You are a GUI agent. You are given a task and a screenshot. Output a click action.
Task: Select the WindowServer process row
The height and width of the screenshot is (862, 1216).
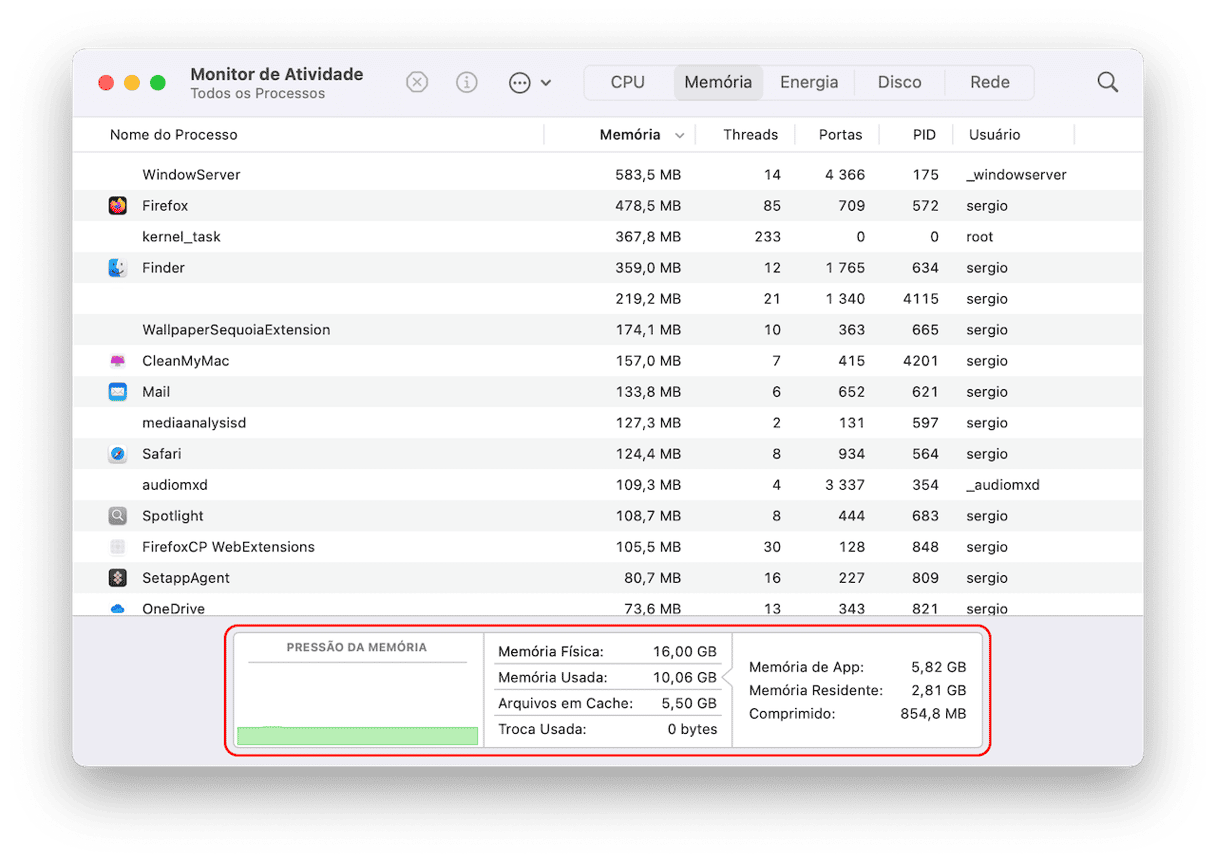608,175
